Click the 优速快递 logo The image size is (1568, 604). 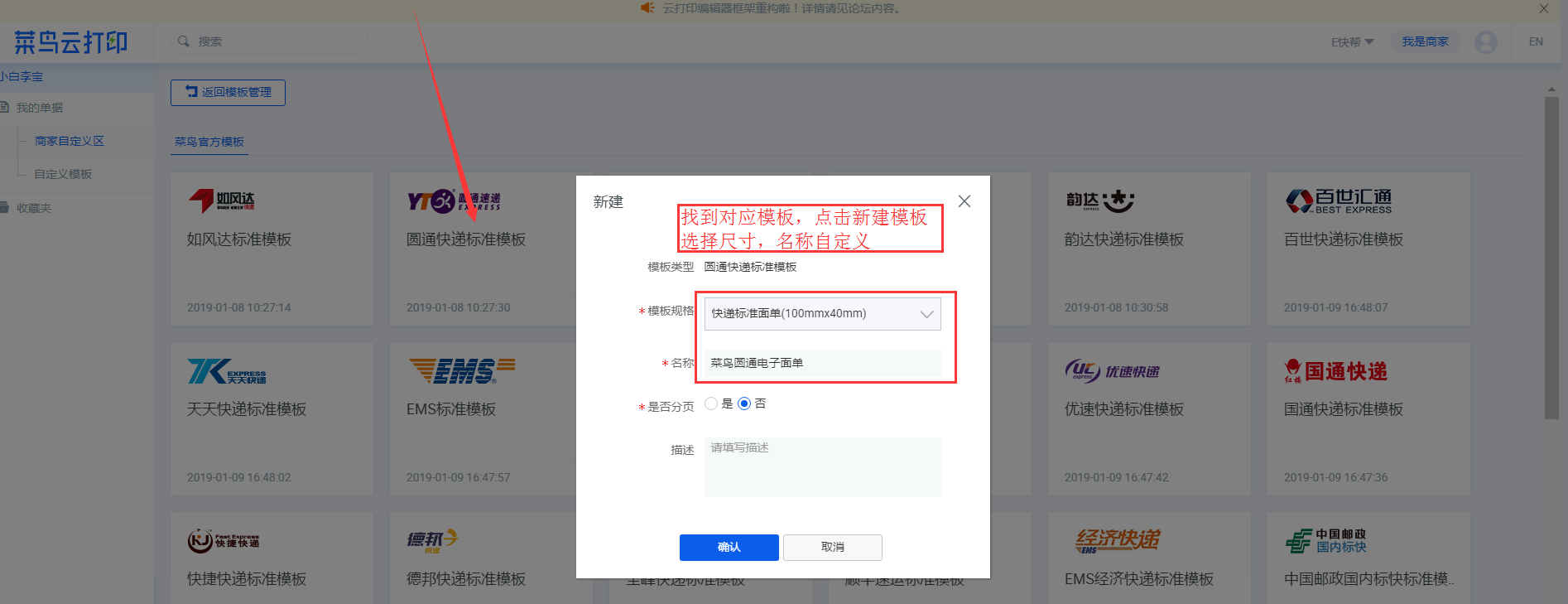coord(1112,371)
